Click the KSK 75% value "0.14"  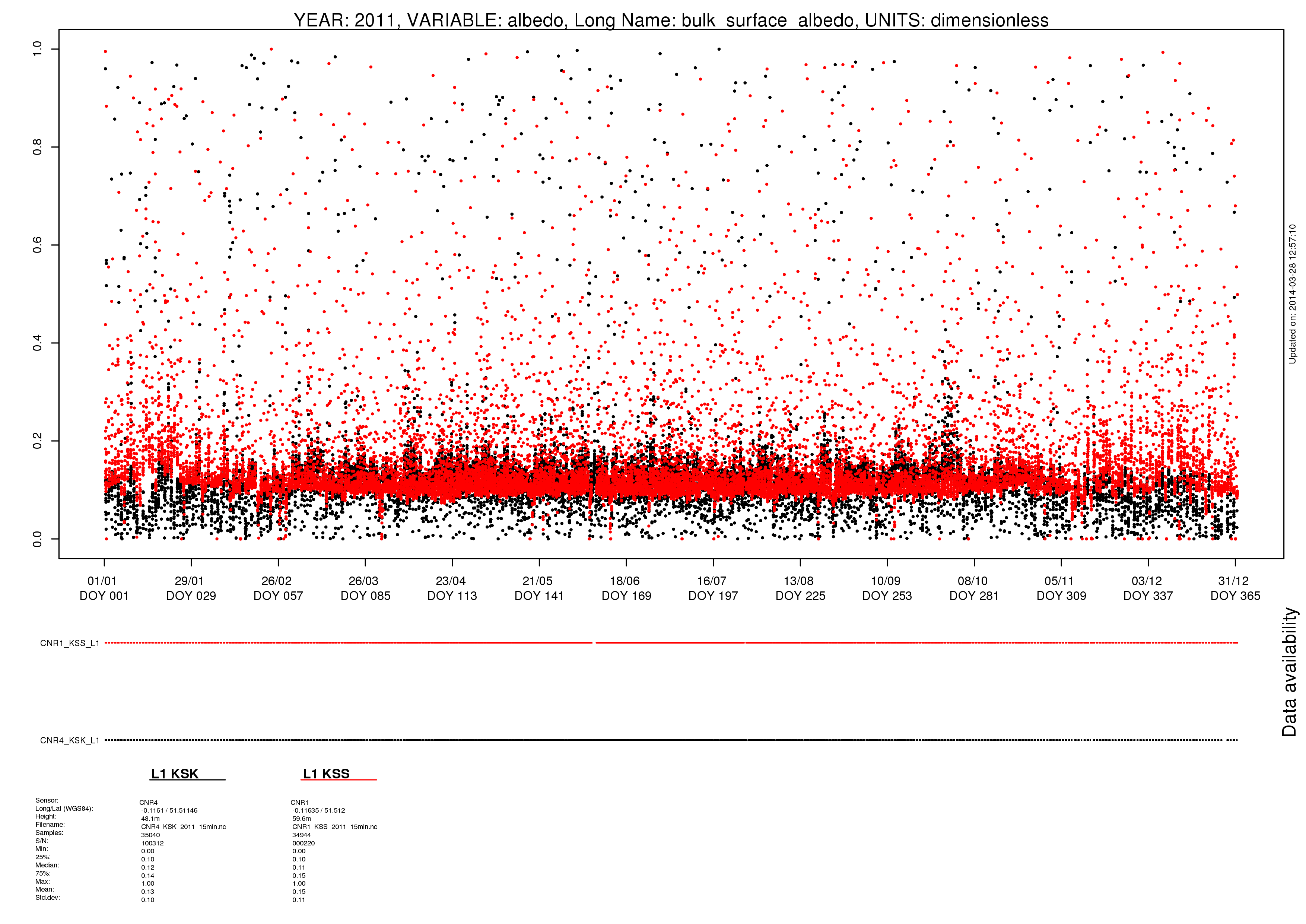pos(148,876)
